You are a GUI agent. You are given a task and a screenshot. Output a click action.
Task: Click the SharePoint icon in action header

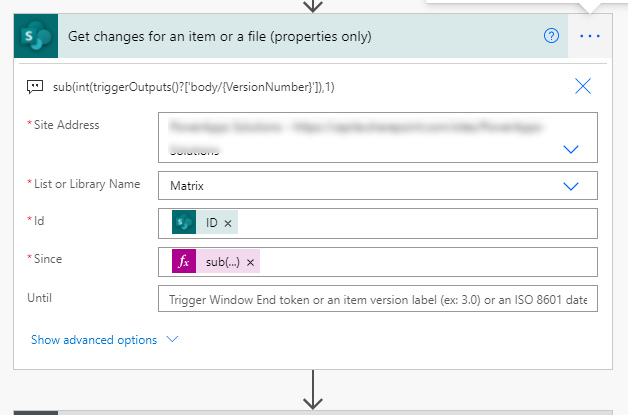click(x=35, y=37)
